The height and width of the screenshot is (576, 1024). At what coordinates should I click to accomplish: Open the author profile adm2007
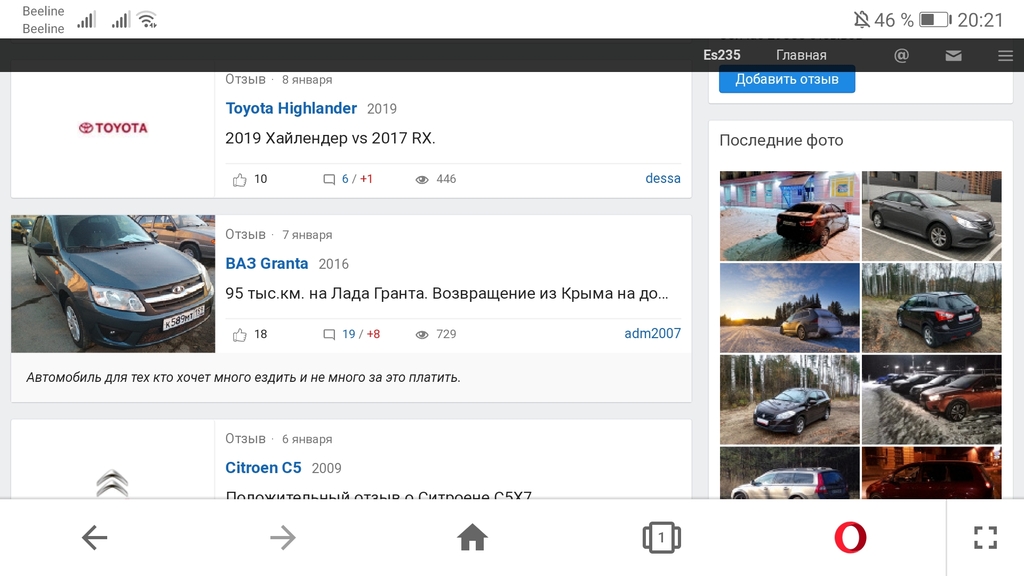[x=652, y=334]
